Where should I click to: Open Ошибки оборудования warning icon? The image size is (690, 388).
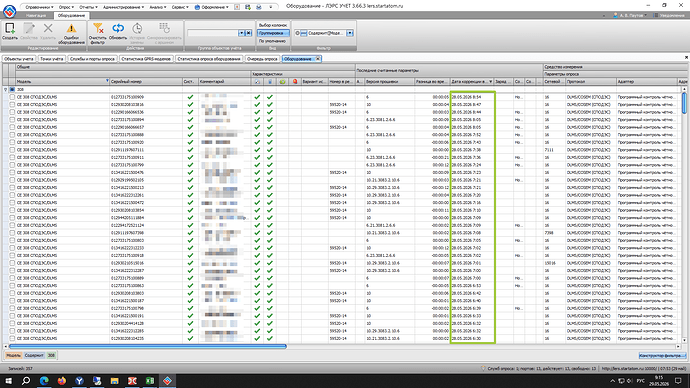71,29
